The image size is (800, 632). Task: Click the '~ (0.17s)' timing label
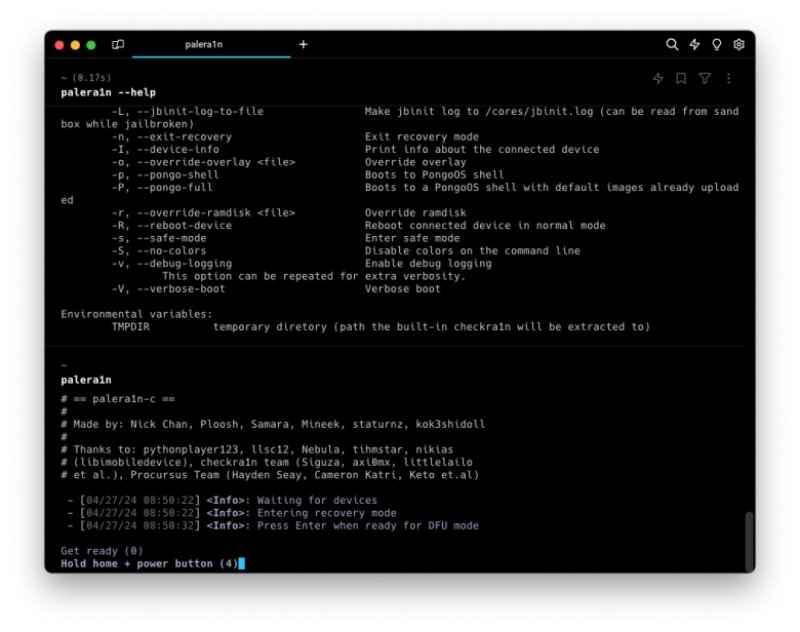[86, 78]
